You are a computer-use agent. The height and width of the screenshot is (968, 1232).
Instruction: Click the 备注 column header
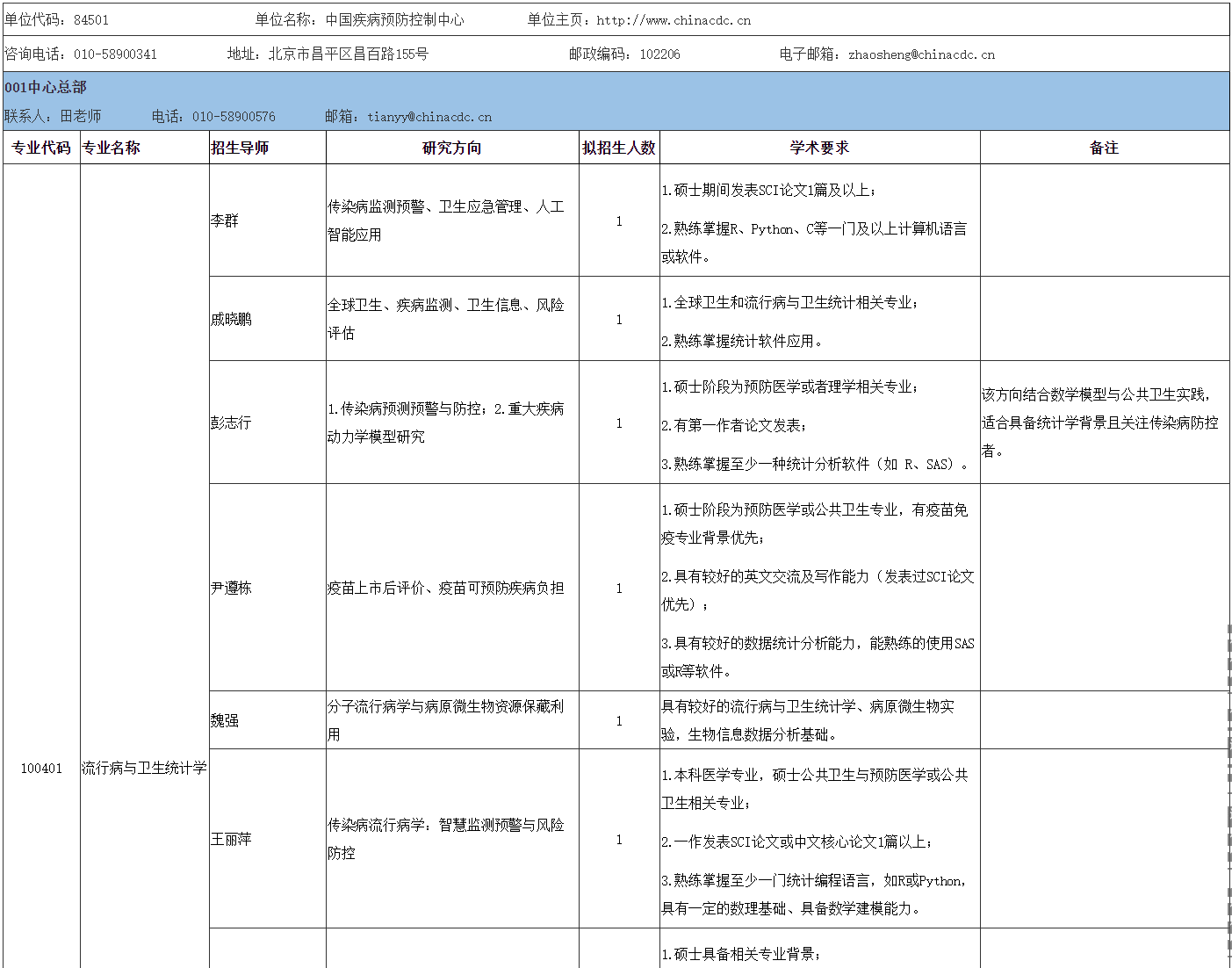1105,148
